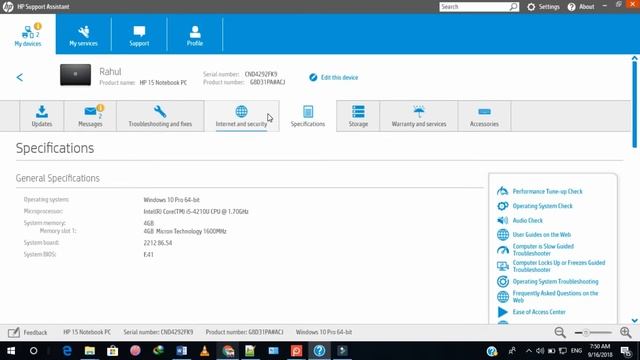Click the Audio Check speaker icon
The height and width of the screenshot is (360, 640).
tap(502, 220)
